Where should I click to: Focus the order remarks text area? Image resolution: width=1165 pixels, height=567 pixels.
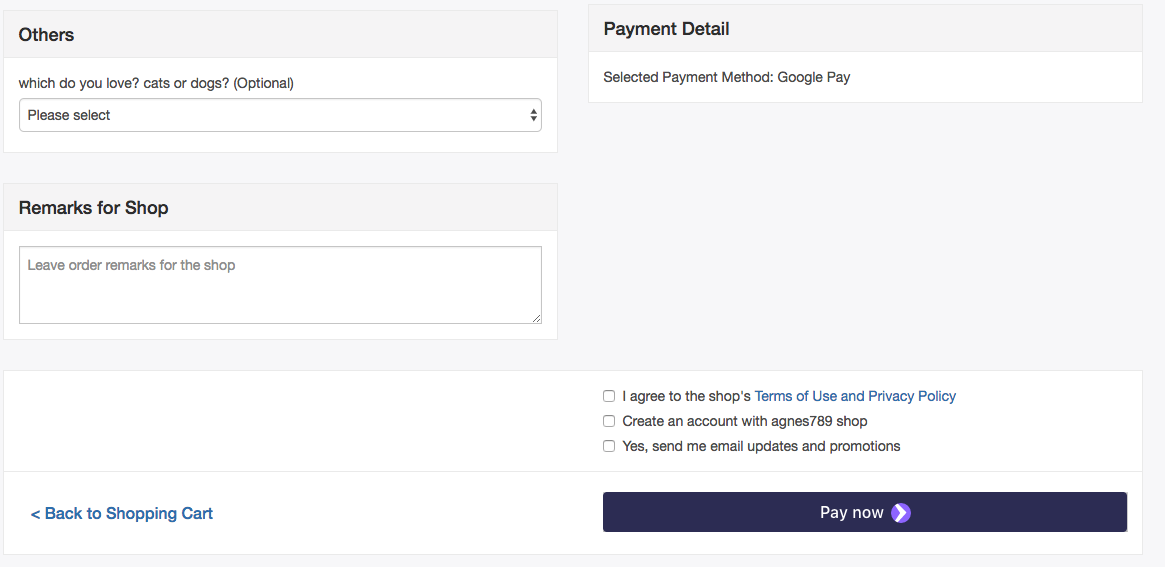280,285
